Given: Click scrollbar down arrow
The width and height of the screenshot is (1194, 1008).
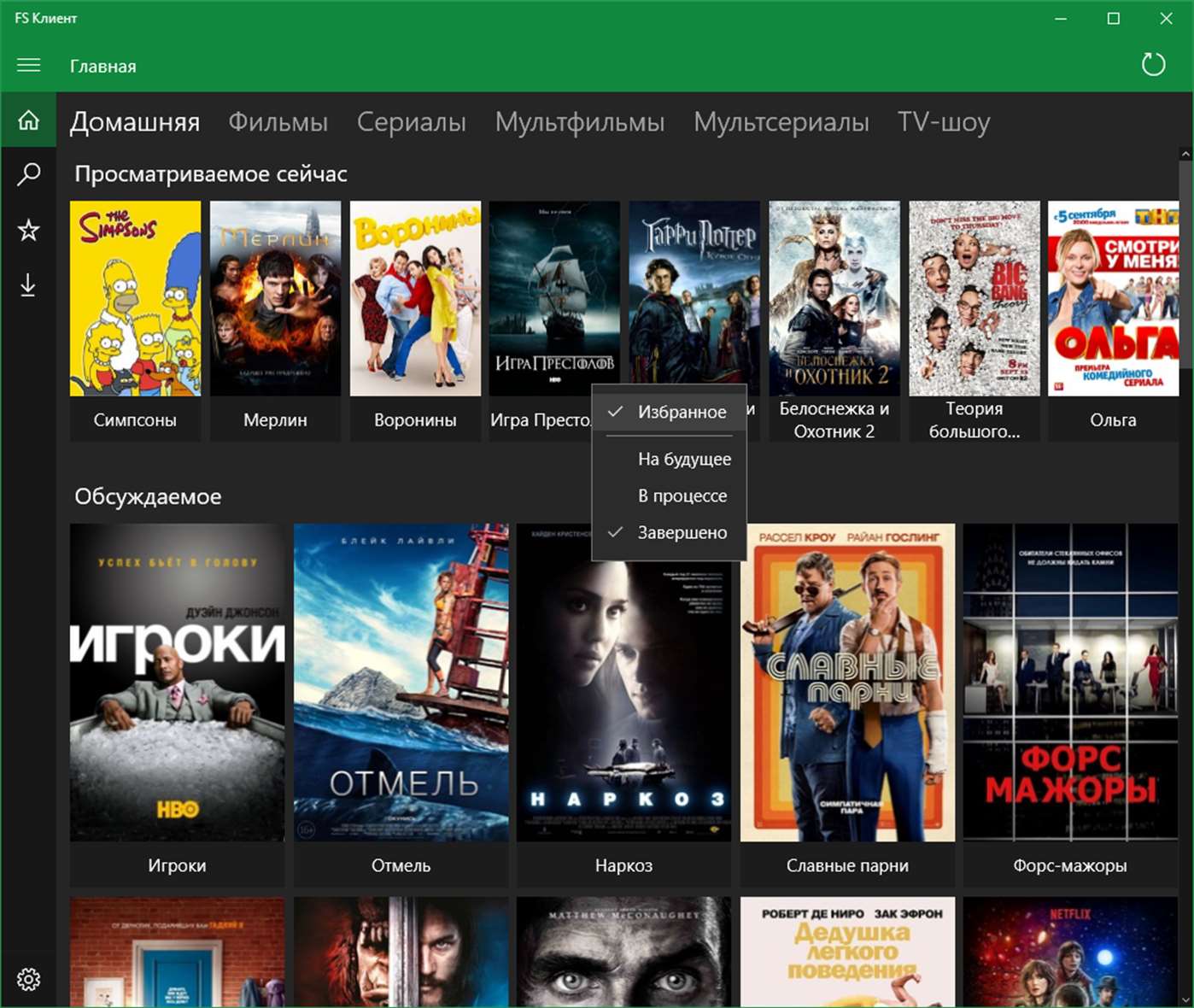Looking at the screenshot, I should coord(1185,999).
